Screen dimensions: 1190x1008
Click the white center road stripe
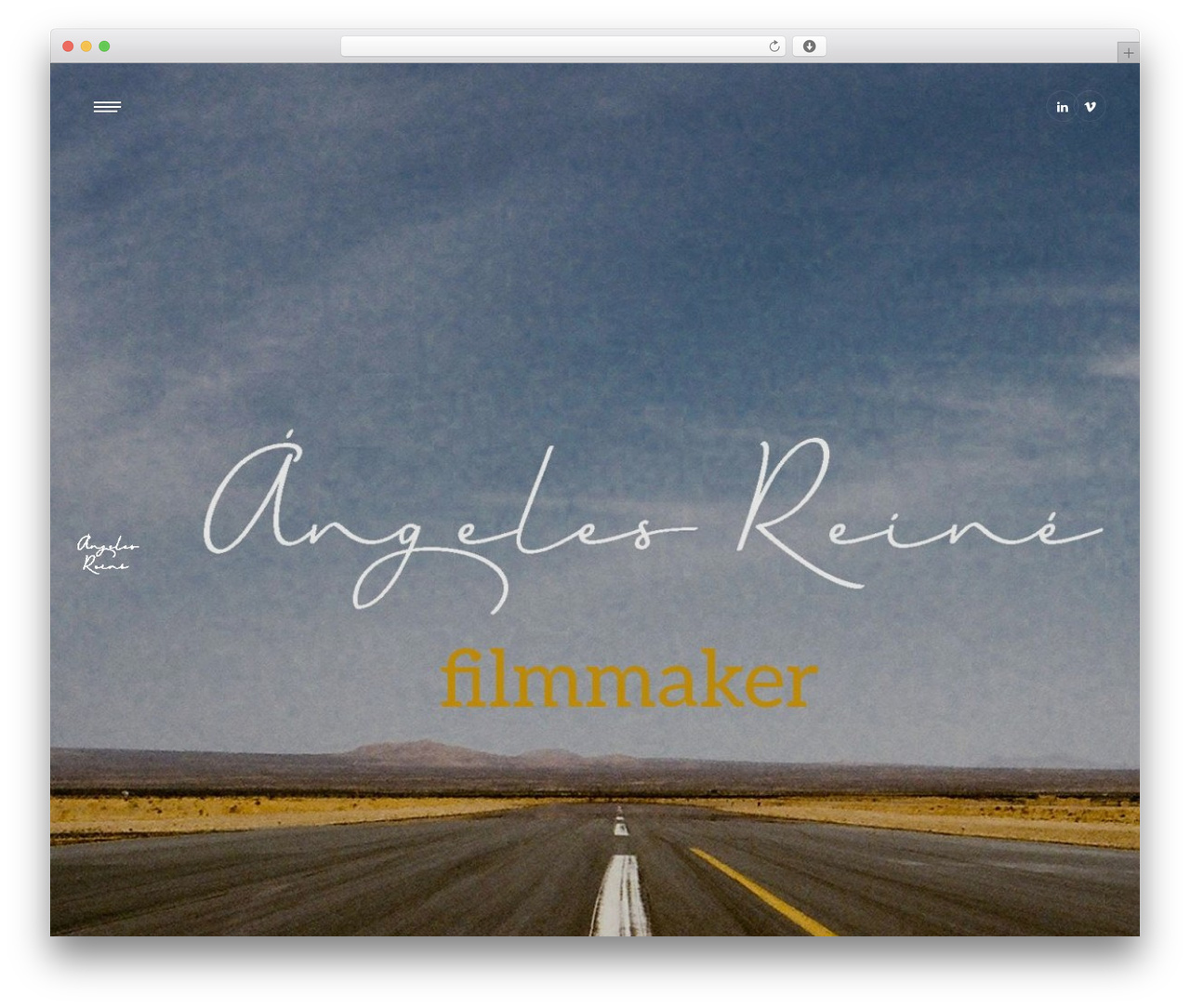coord(621,893)
